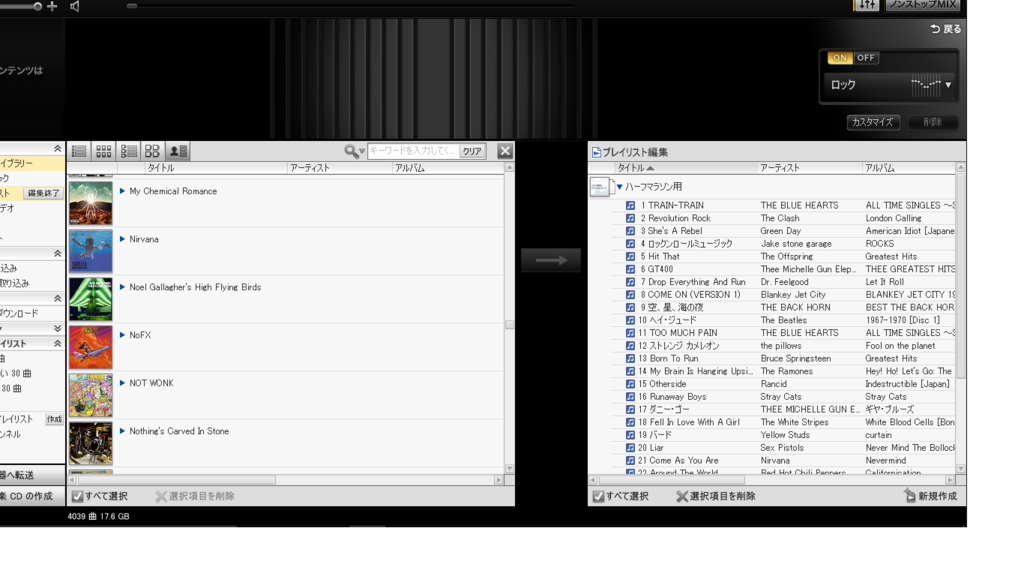Select the NOT WONK album thumbnail

91,395
